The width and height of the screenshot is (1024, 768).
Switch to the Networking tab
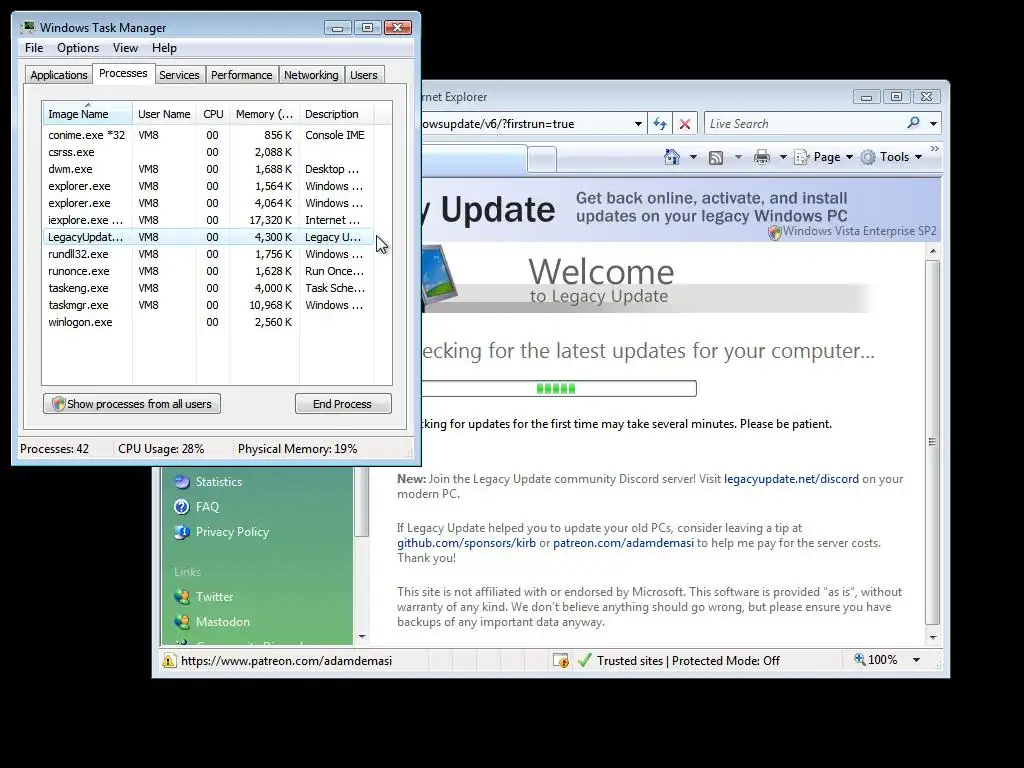pos(311,75)
